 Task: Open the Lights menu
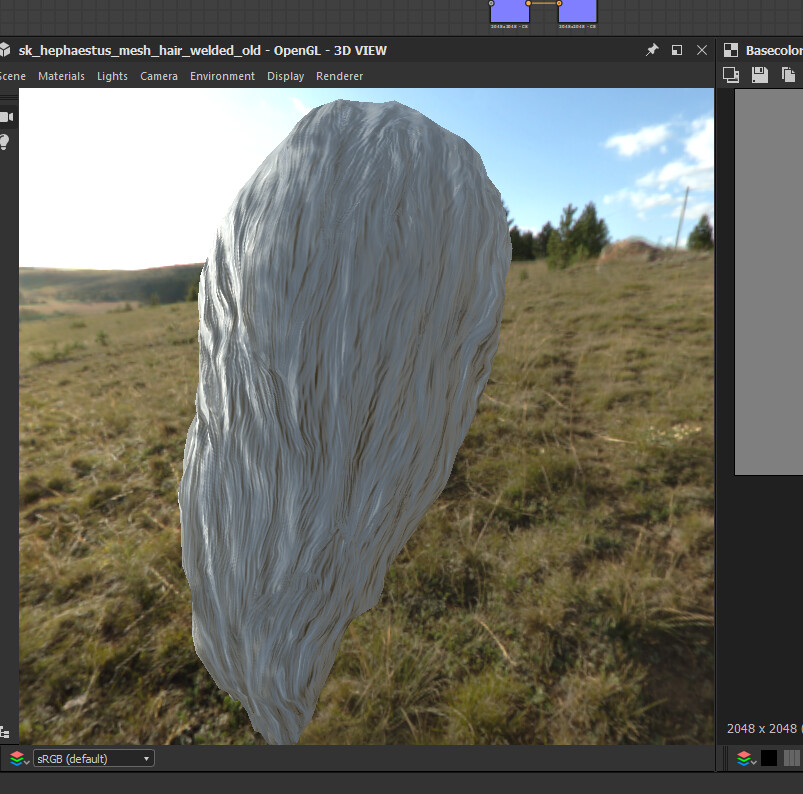[x=112, y=76]
